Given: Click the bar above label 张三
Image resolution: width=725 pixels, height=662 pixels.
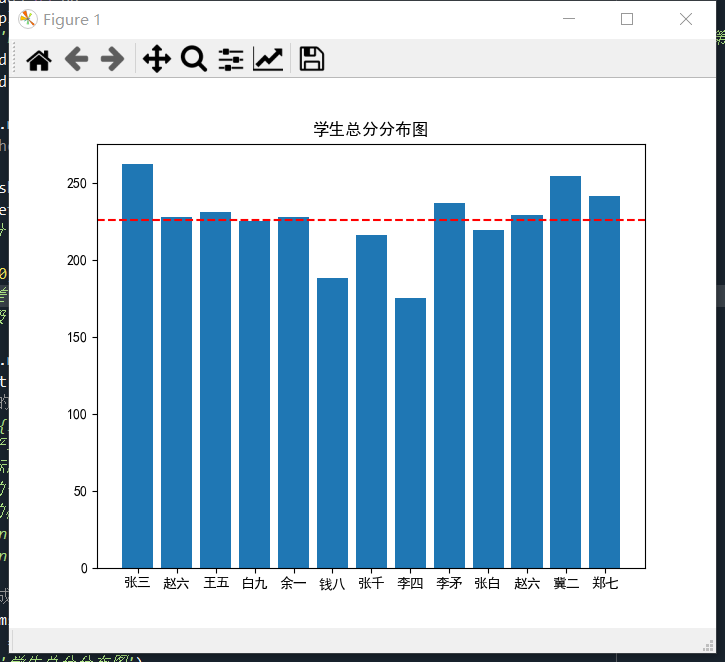Looking at the screenshot, I should (x=137, y=366).
